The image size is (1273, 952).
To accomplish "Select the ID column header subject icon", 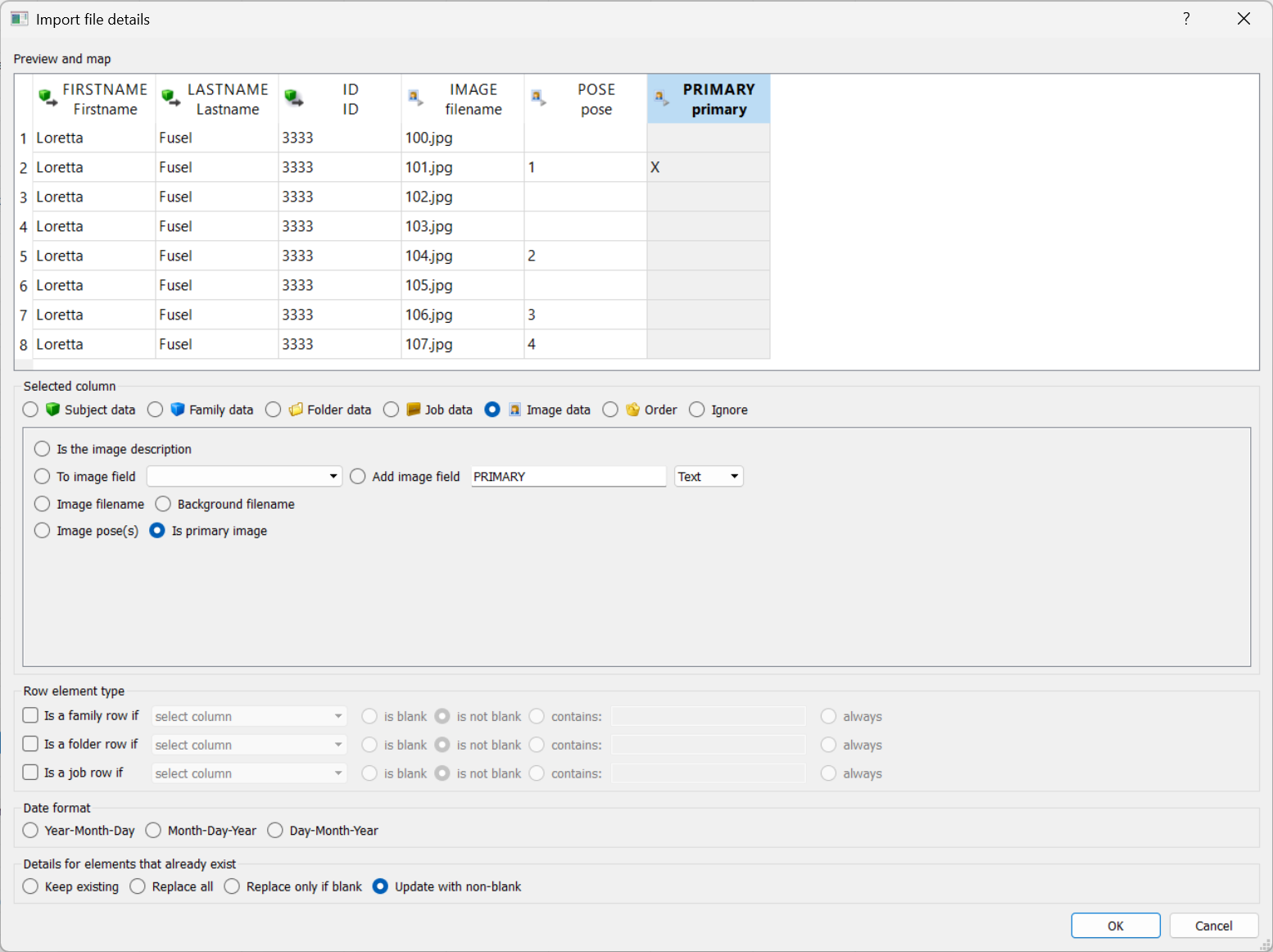I will (293, 98).
